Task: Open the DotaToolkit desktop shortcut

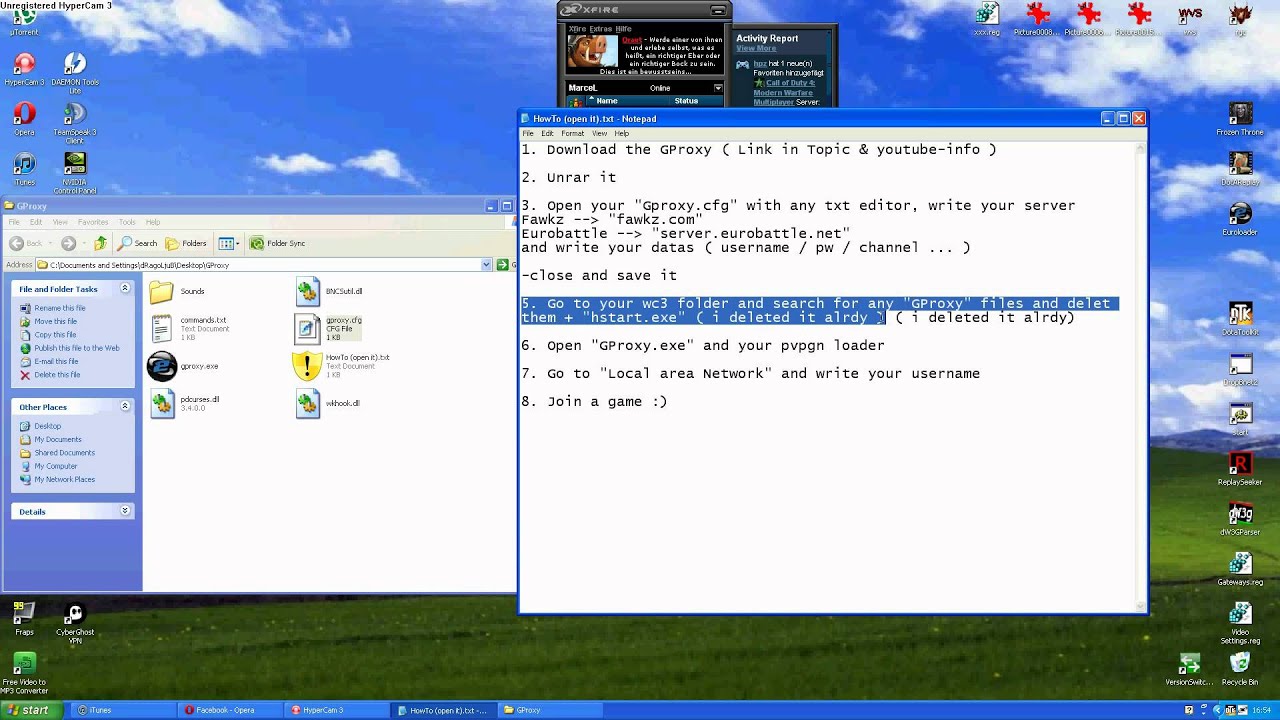Action: (1240, 319)
